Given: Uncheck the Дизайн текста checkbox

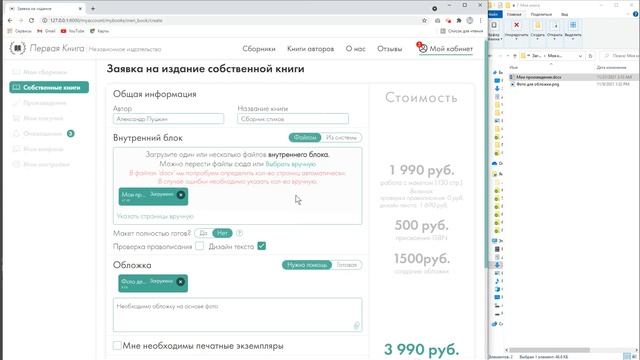Looking at the screenshot, I should tap(262, 246).
